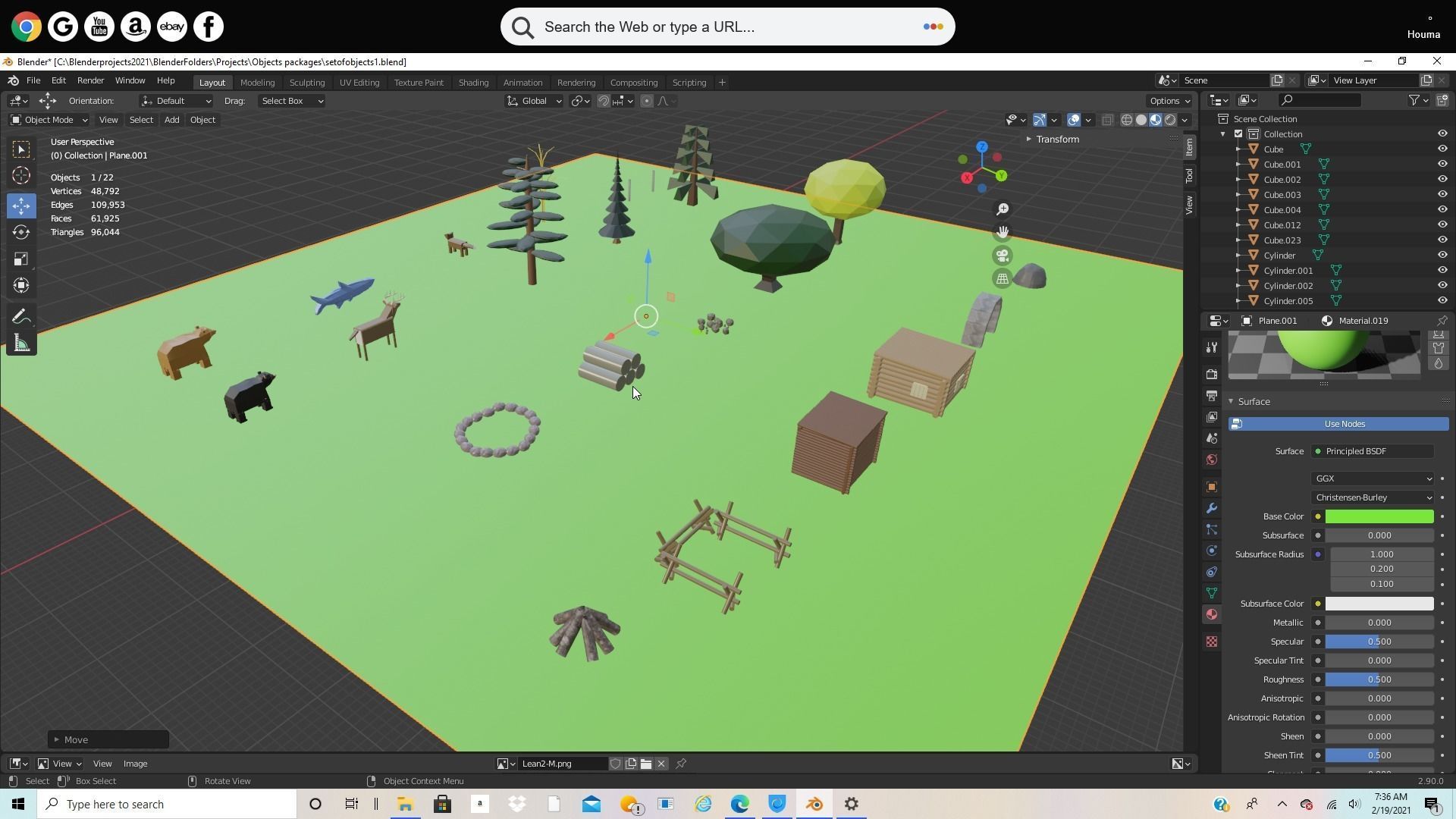This screenshot has height=819, width=1456.
Task: Open the Modifier Properties wrench tab
Action: point(1211,508)
